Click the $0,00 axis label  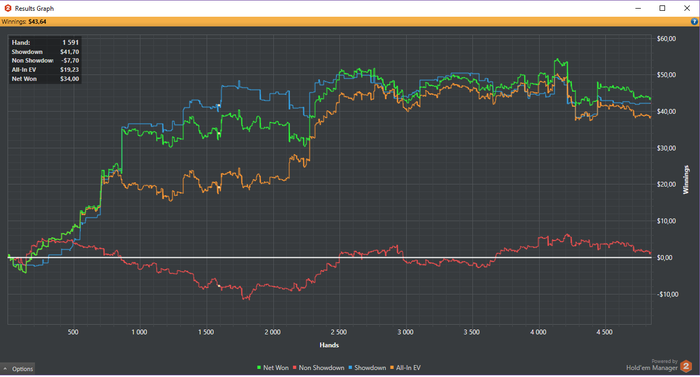(665, 258)
